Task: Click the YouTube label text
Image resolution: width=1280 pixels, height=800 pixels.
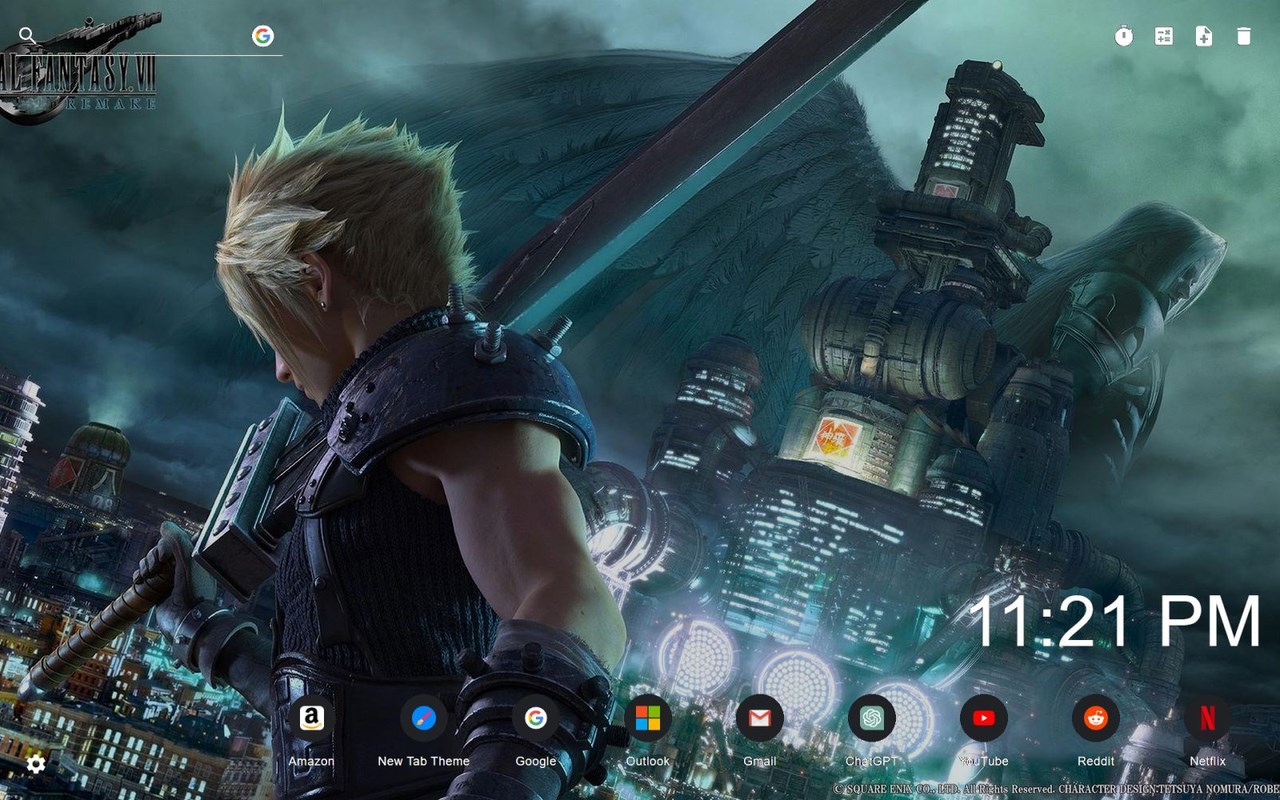Action: tap(984, 761)
